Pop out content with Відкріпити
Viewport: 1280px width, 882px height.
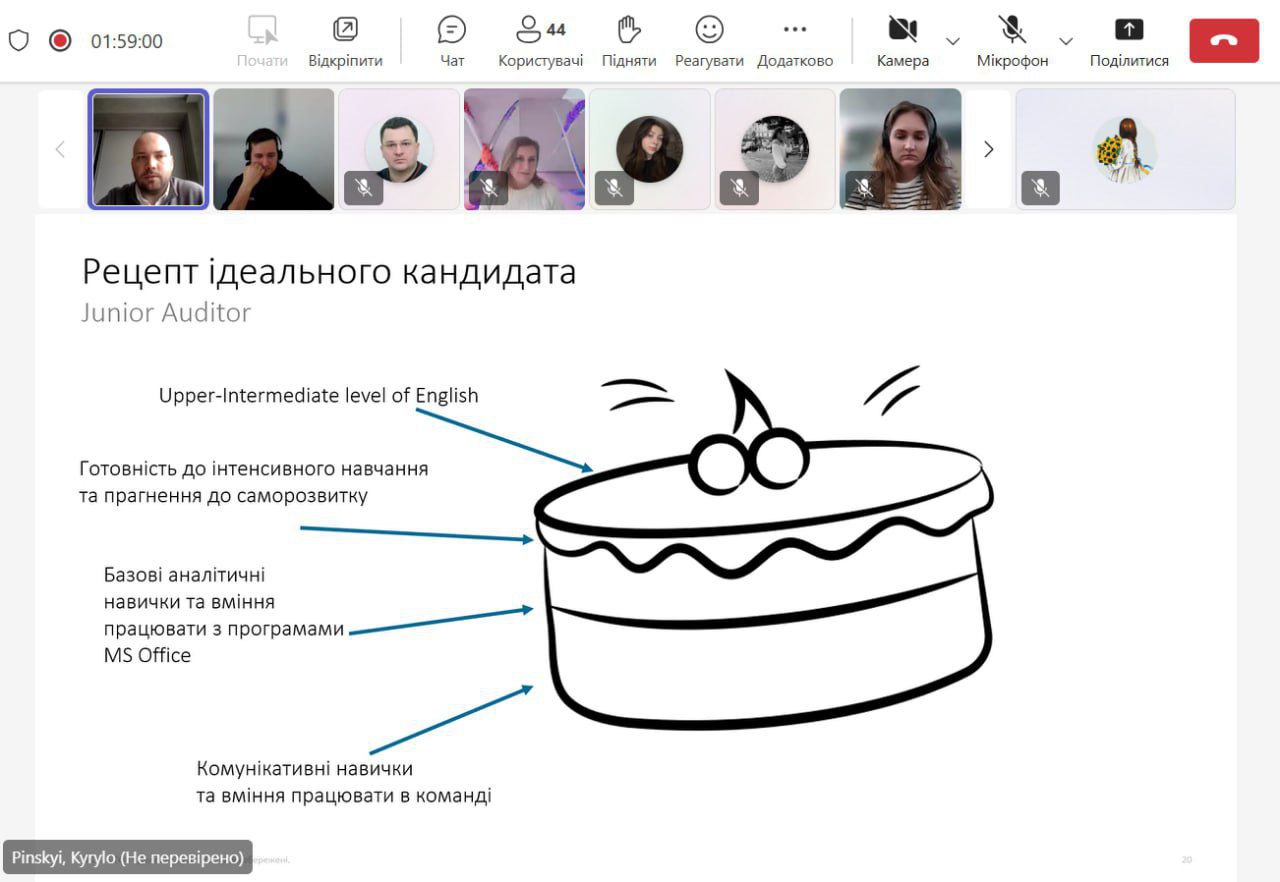pyautogui.click(x=345, y=41)
